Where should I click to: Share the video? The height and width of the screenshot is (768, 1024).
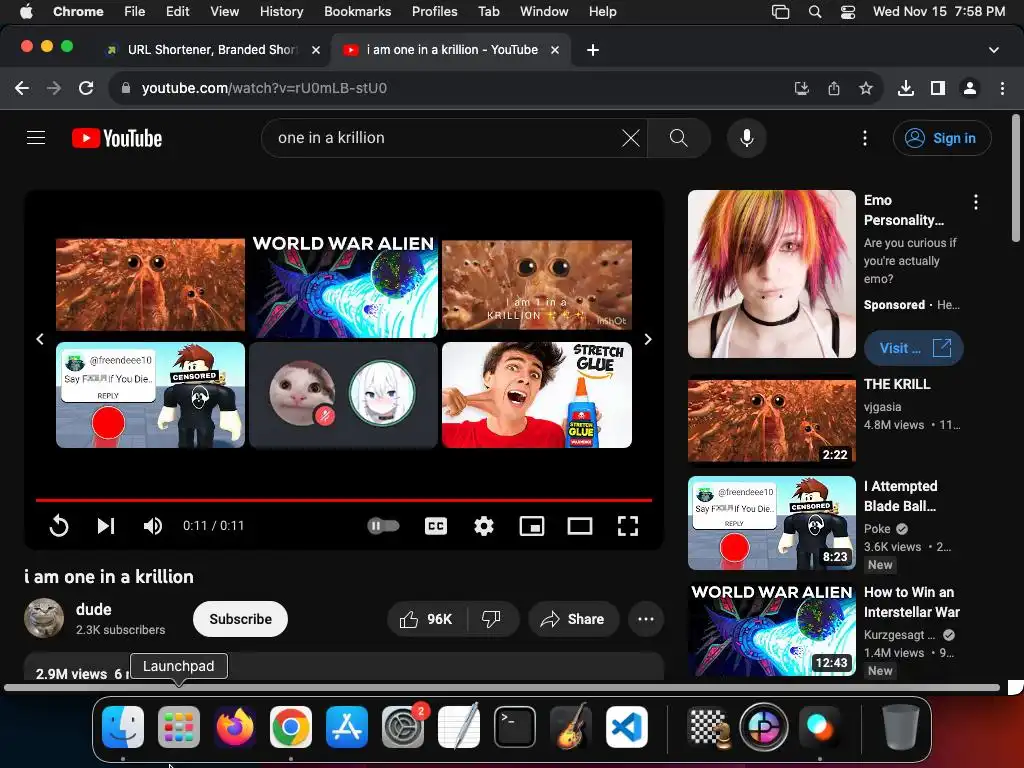[x=573, y=619]
